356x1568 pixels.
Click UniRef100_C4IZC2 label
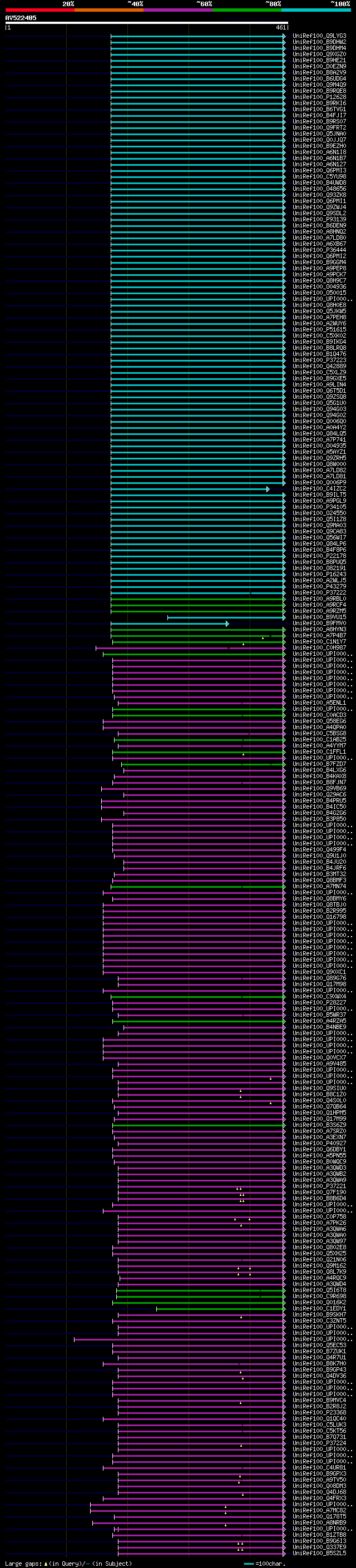click(x=319, y=489)
